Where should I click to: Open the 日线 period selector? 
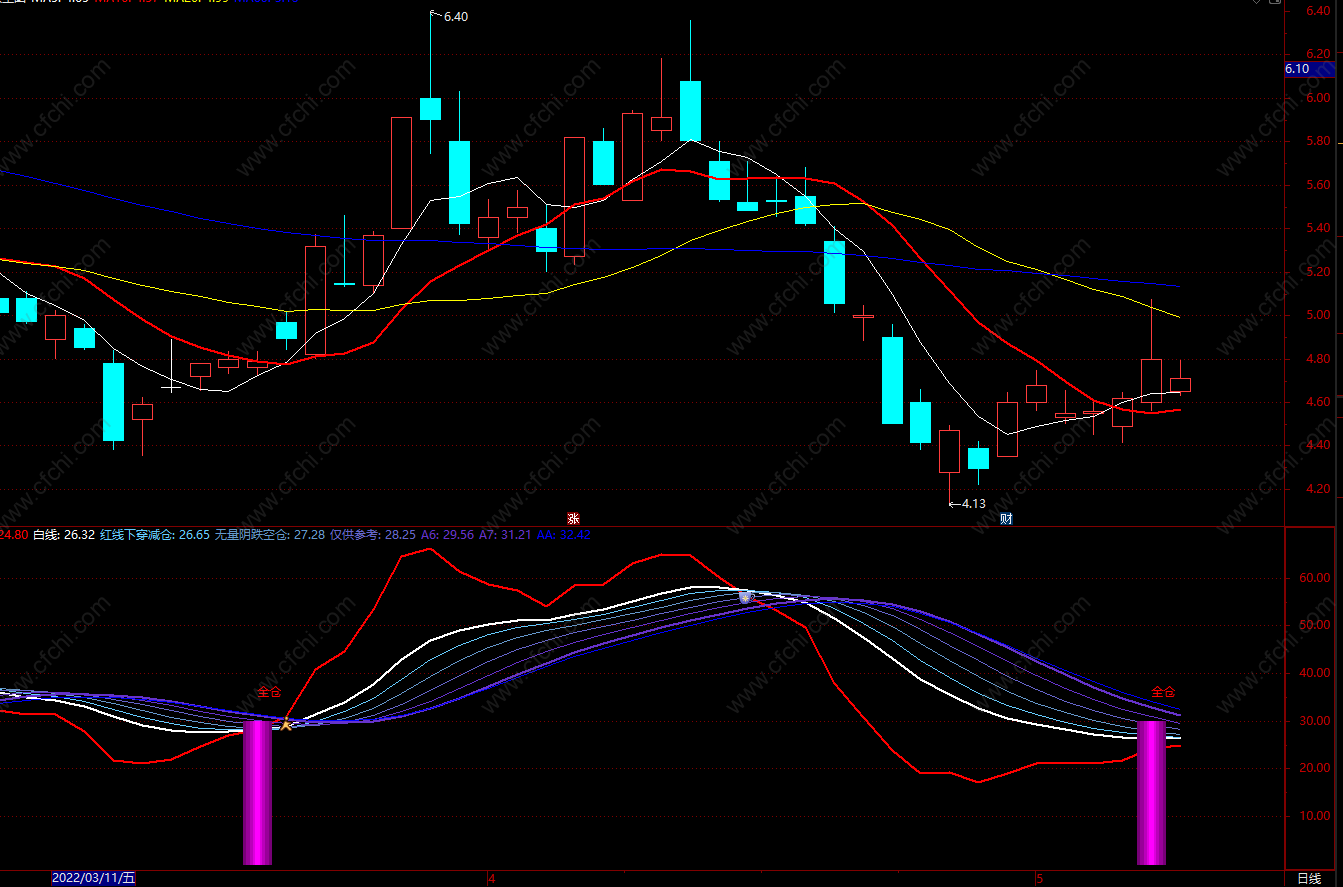point(1309,878)
